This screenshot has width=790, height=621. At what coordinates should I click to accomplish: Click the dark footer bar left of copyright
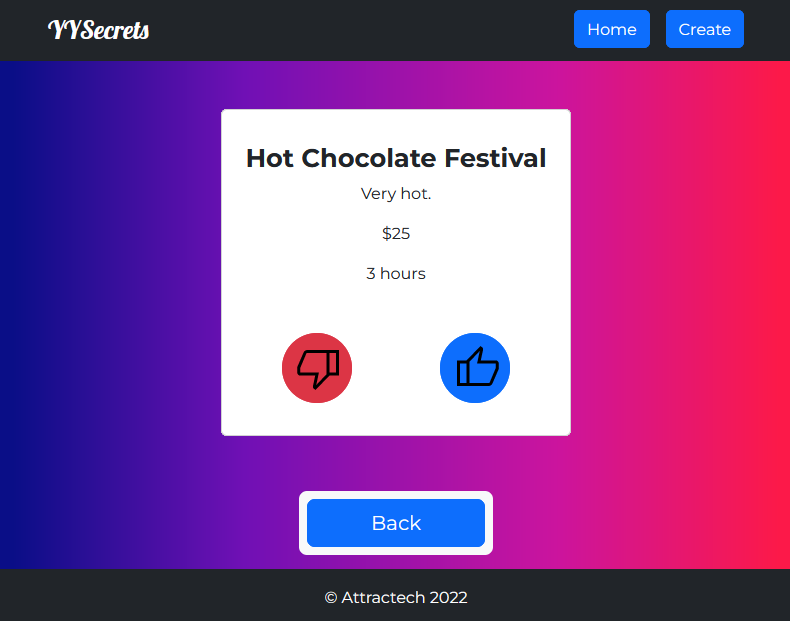point(150,598)
